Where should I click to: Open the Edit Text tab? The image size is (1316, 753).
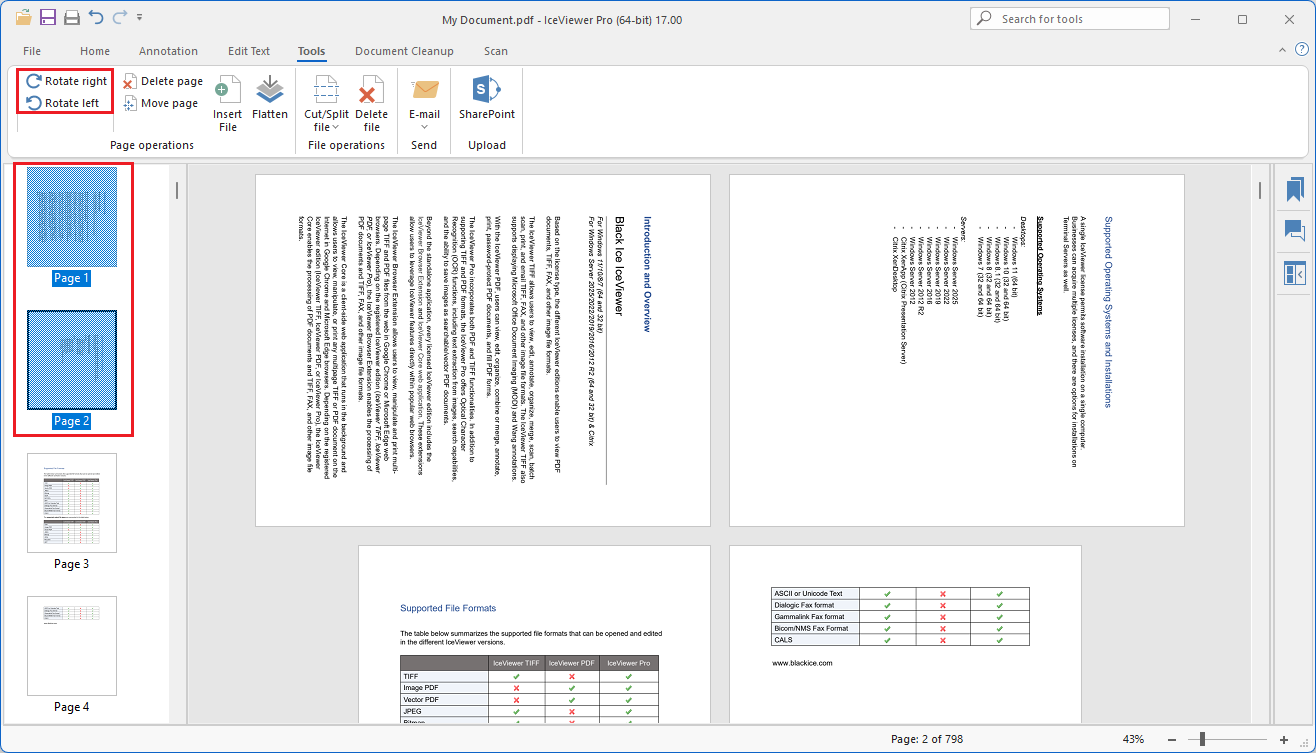pos(249,51)
